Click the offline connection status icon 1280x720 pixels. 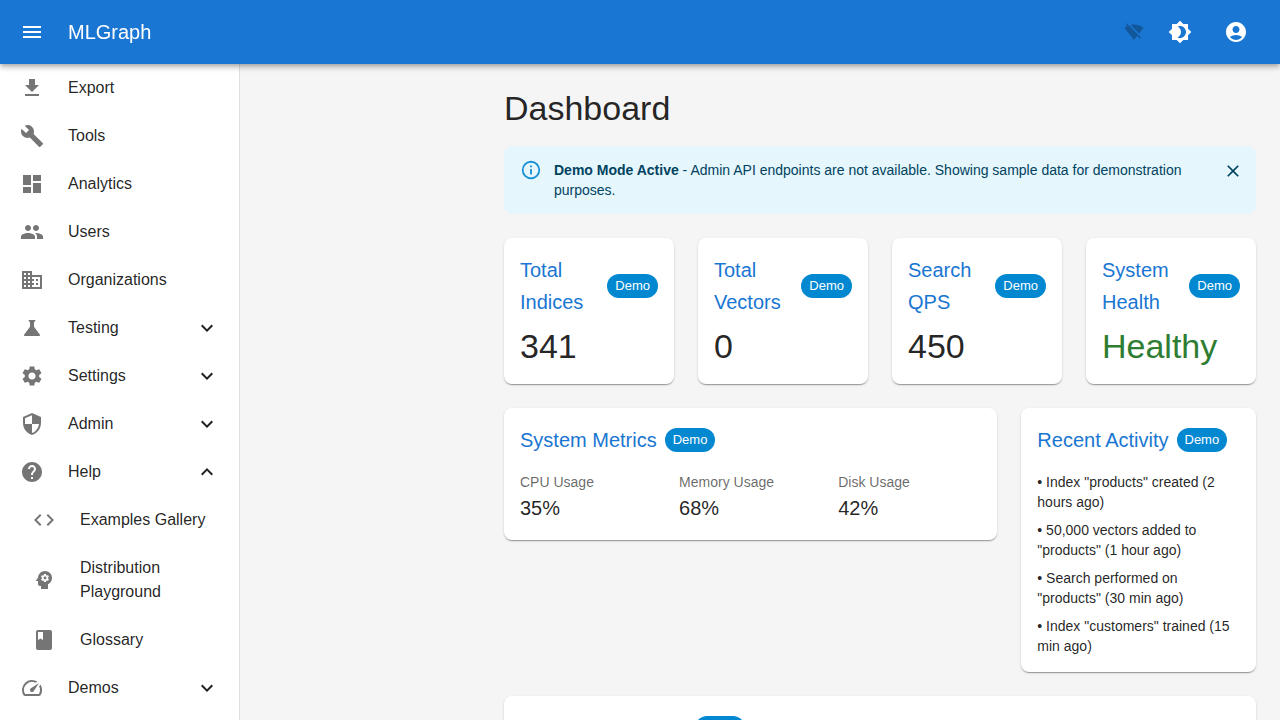1134,32
